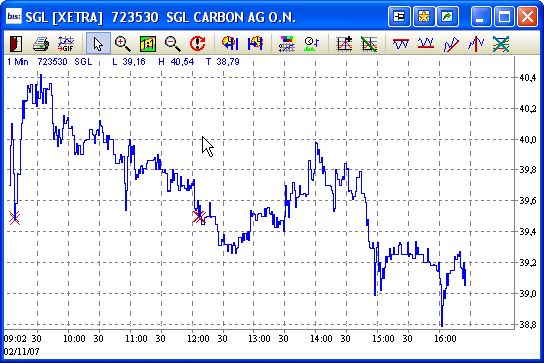Viewport: 544px width, 363px height.
Task: Click the '15:00' time axis label
Action: (383, 339)
